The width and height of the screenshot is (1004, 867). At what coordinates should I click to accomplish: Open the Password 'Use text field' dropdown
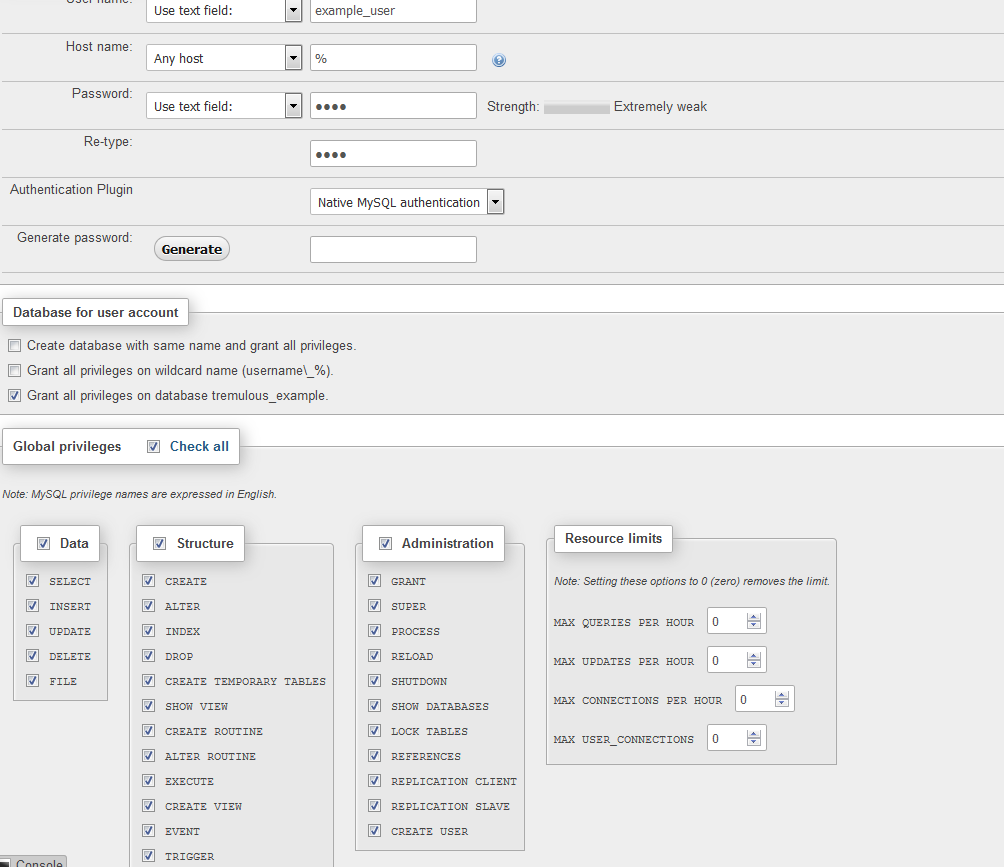click(224, 106)
